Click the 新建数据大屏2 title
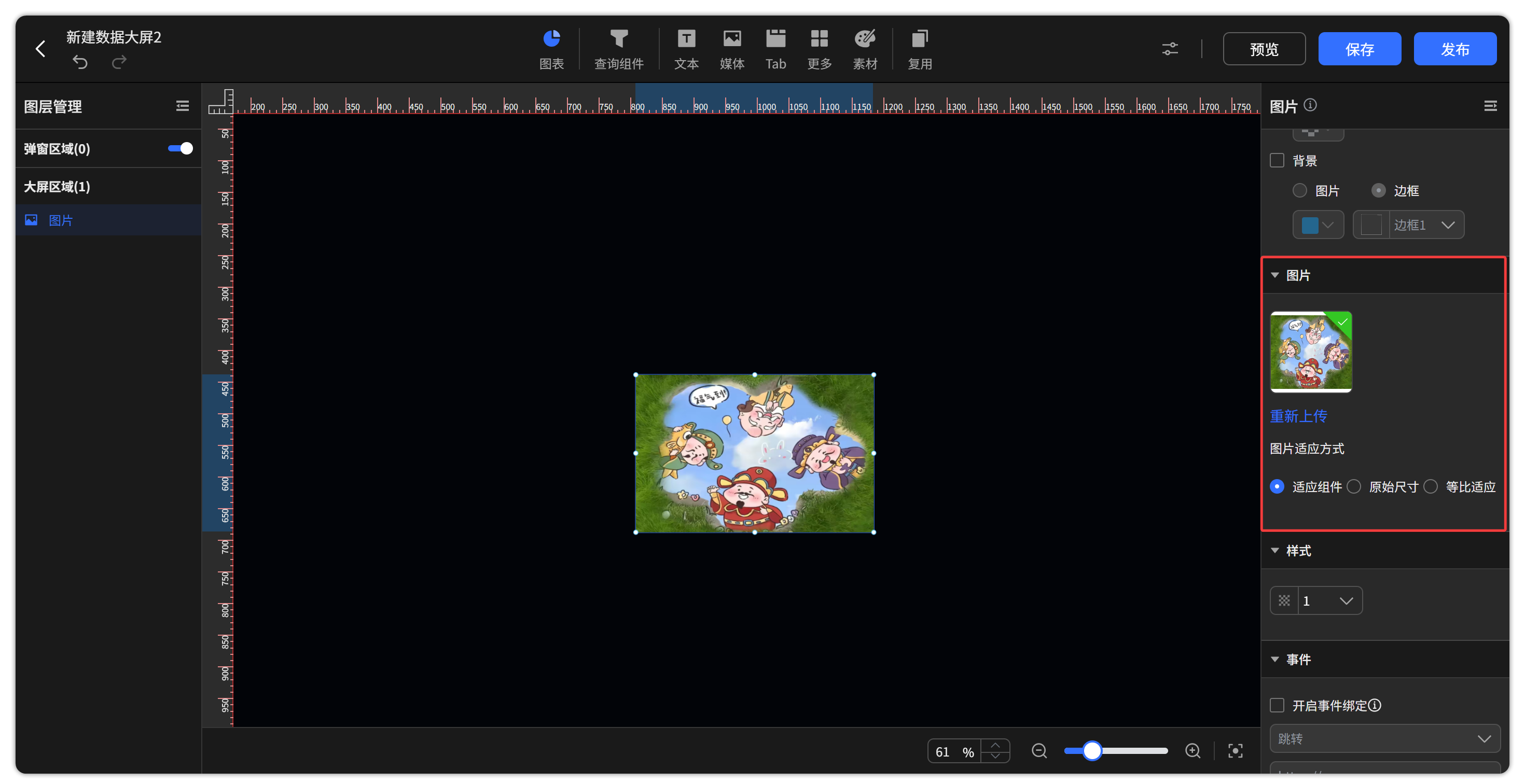This screenshot has height=784, width=1525. (x=114, y=37)
